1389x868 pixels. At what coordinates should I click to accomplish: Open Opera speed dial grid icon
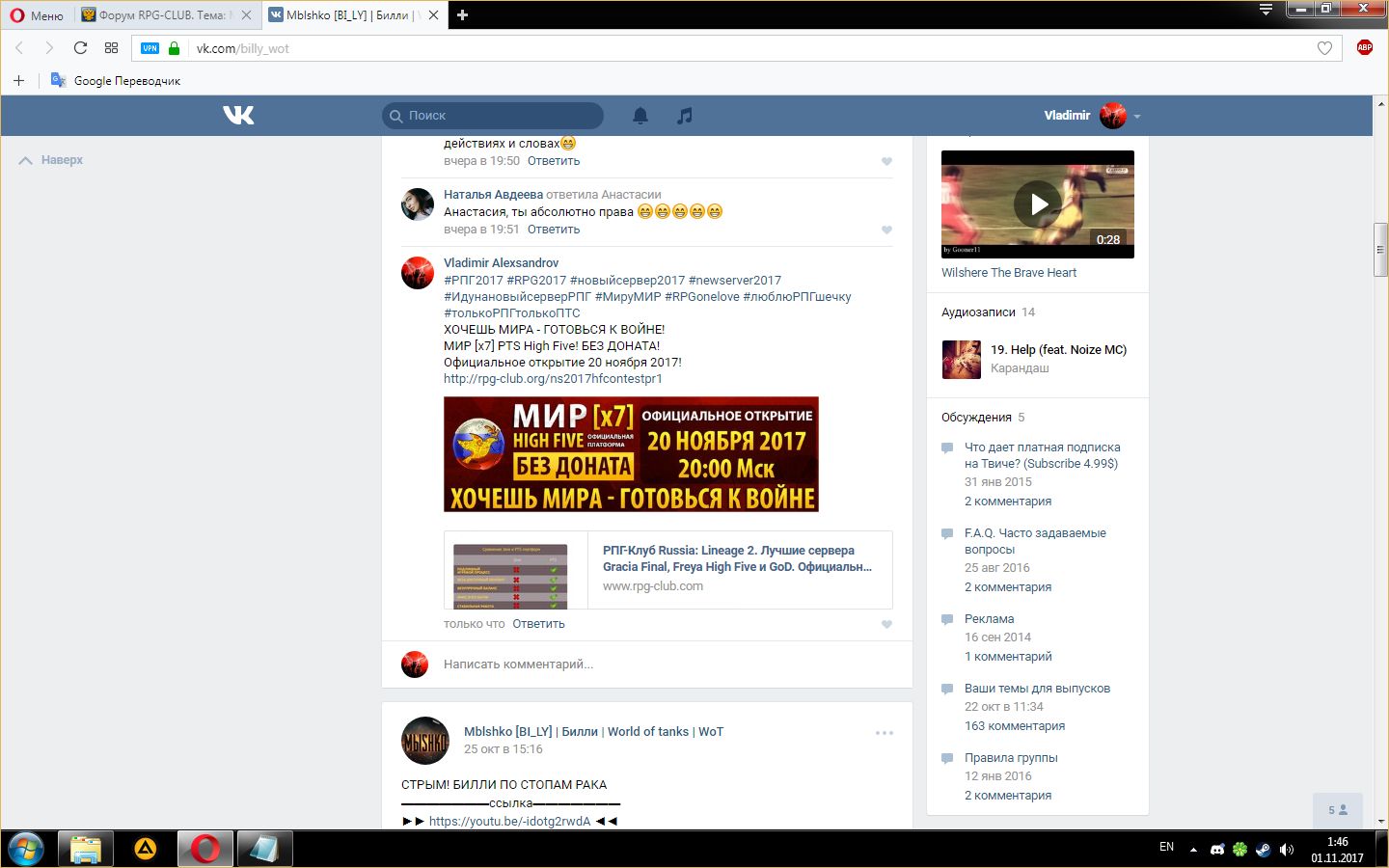tap(111, 48)
